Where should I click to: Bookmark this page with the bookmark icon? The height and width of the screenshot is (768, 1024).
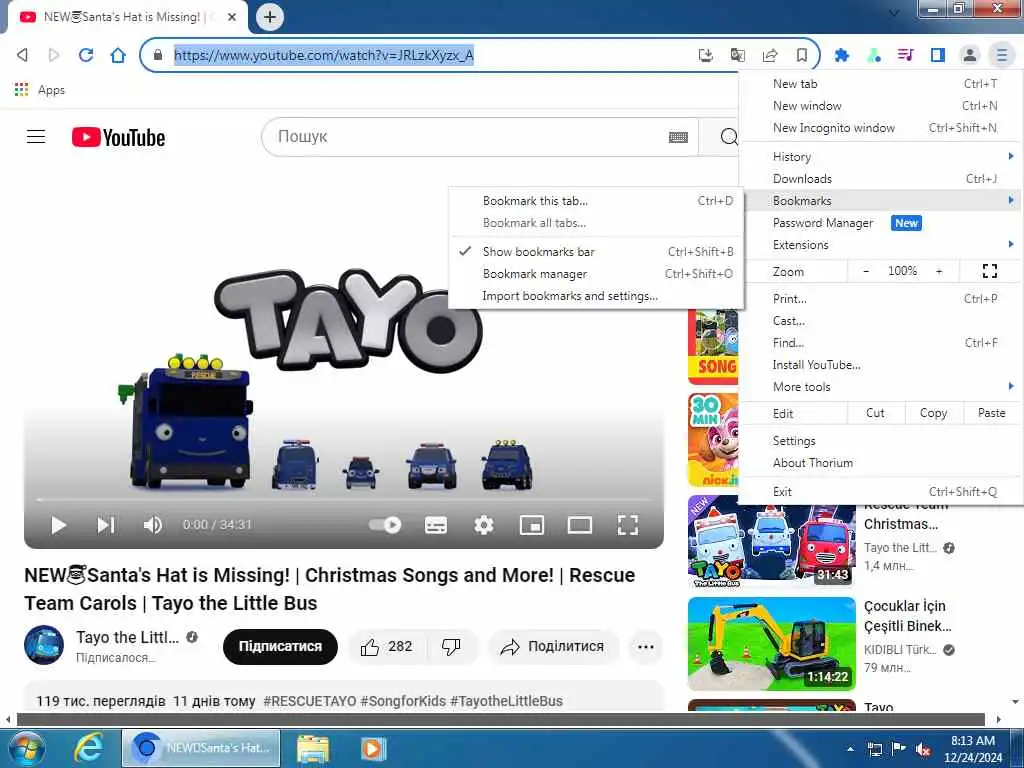coord(802,55)
